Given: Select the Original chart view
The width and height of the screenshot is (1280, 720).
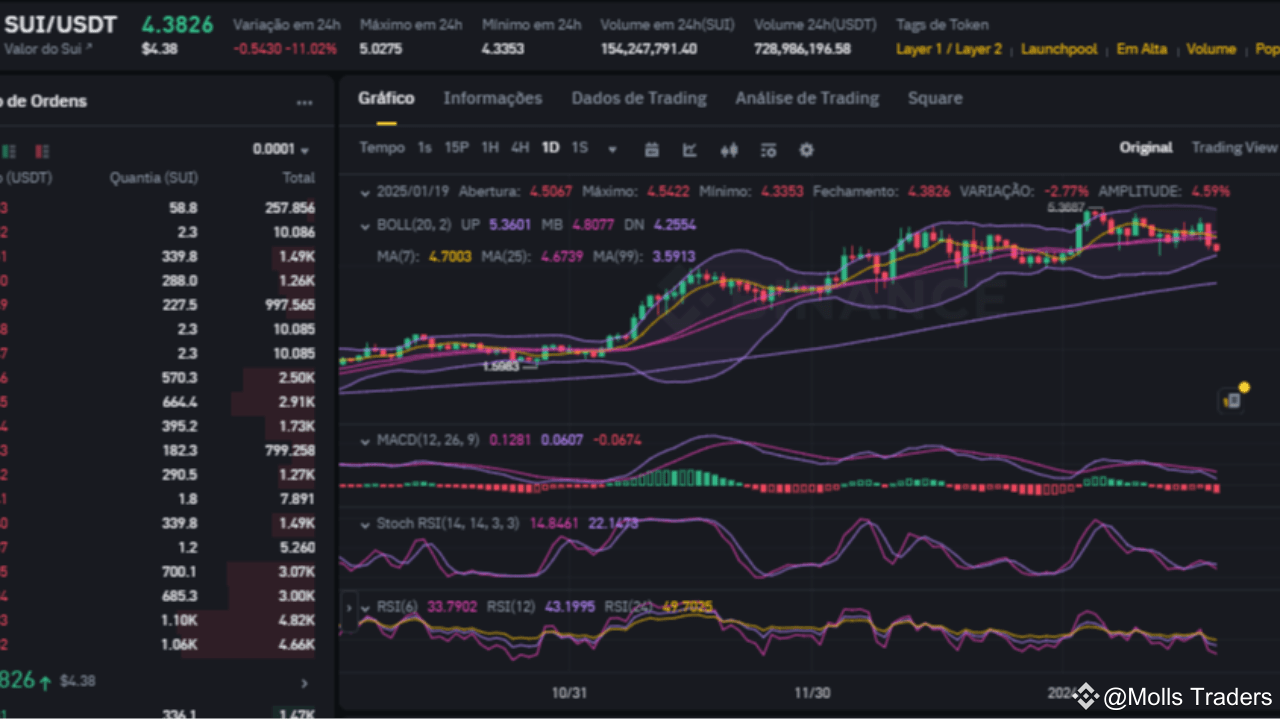Looking at the screenshot, I should pyautogui.click(x=1146, y=147).
